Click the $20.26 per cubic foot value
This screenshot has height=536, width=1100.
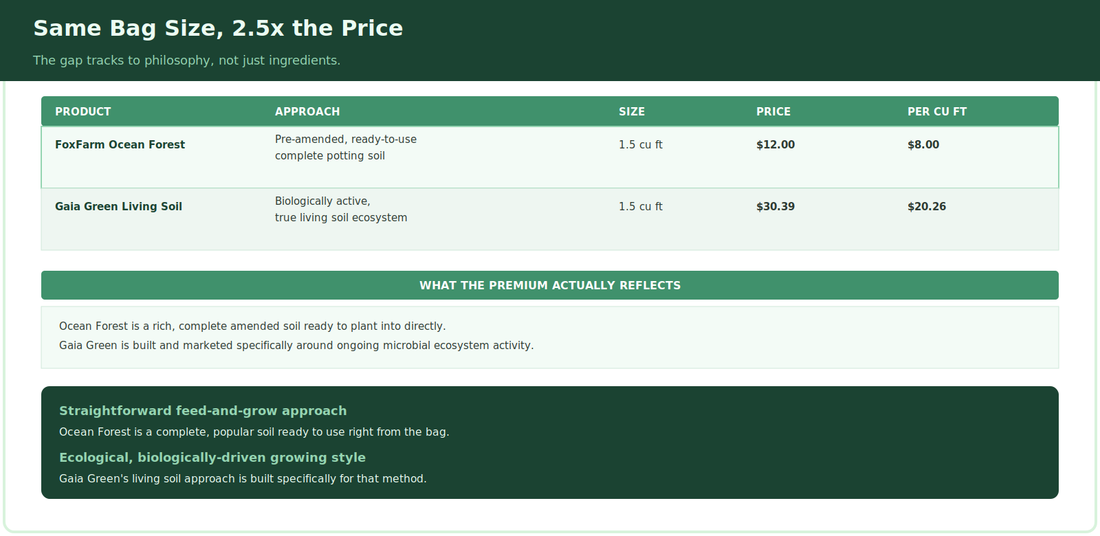(927, 206)
